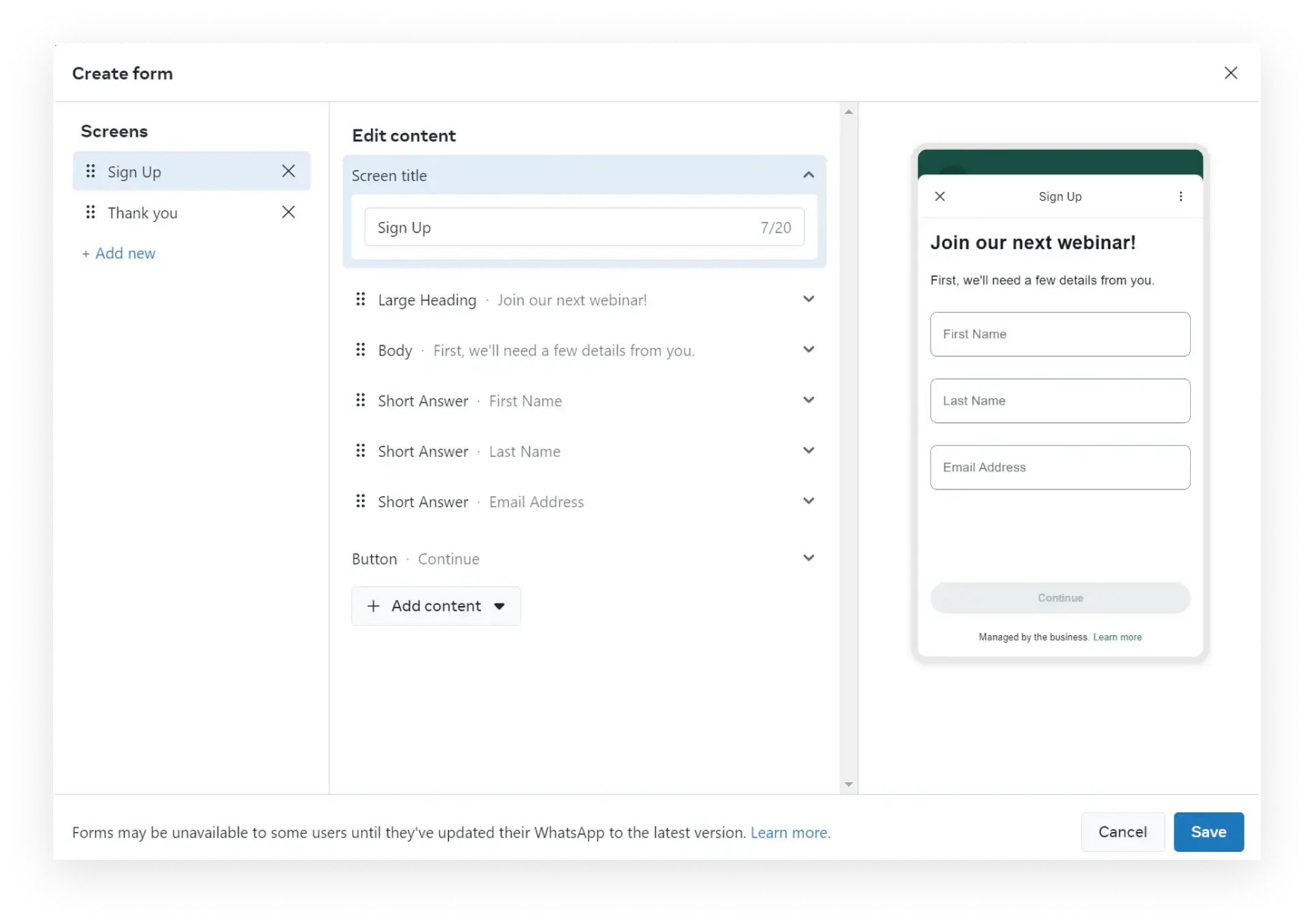The height and width of the screenshot is (924, 1314).
Task: Click the X in phone preview header
Action: [x=940, y=197]
